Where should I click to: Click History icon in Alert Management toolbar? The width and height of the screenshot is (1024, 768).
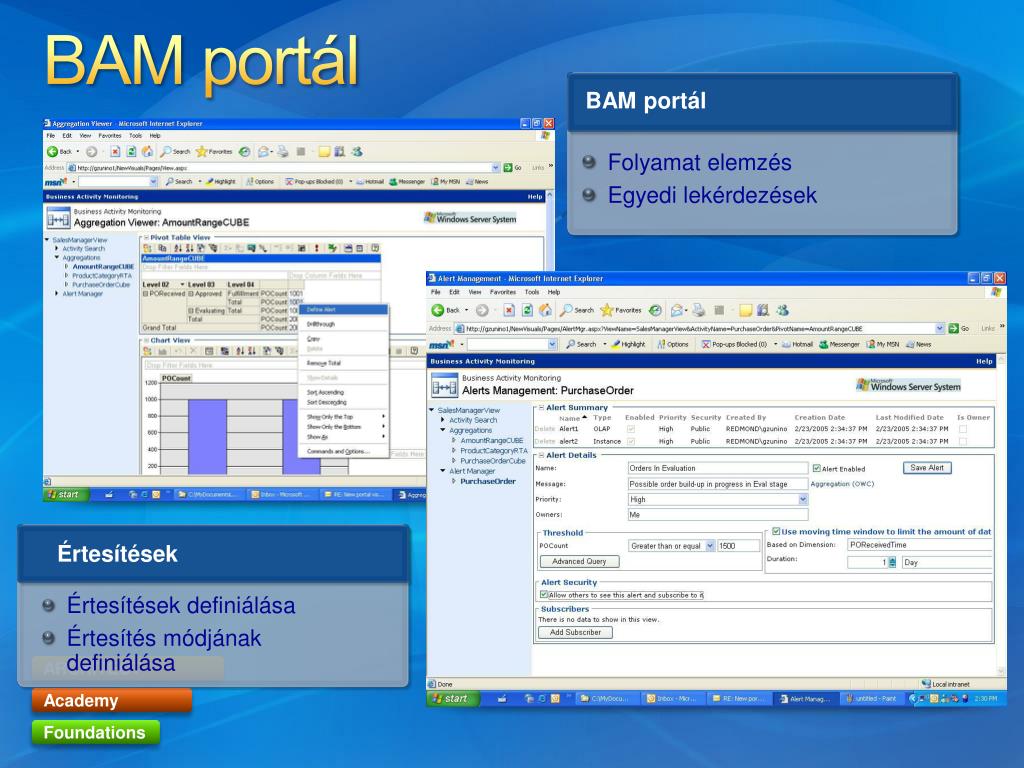[x=655, y=310]
